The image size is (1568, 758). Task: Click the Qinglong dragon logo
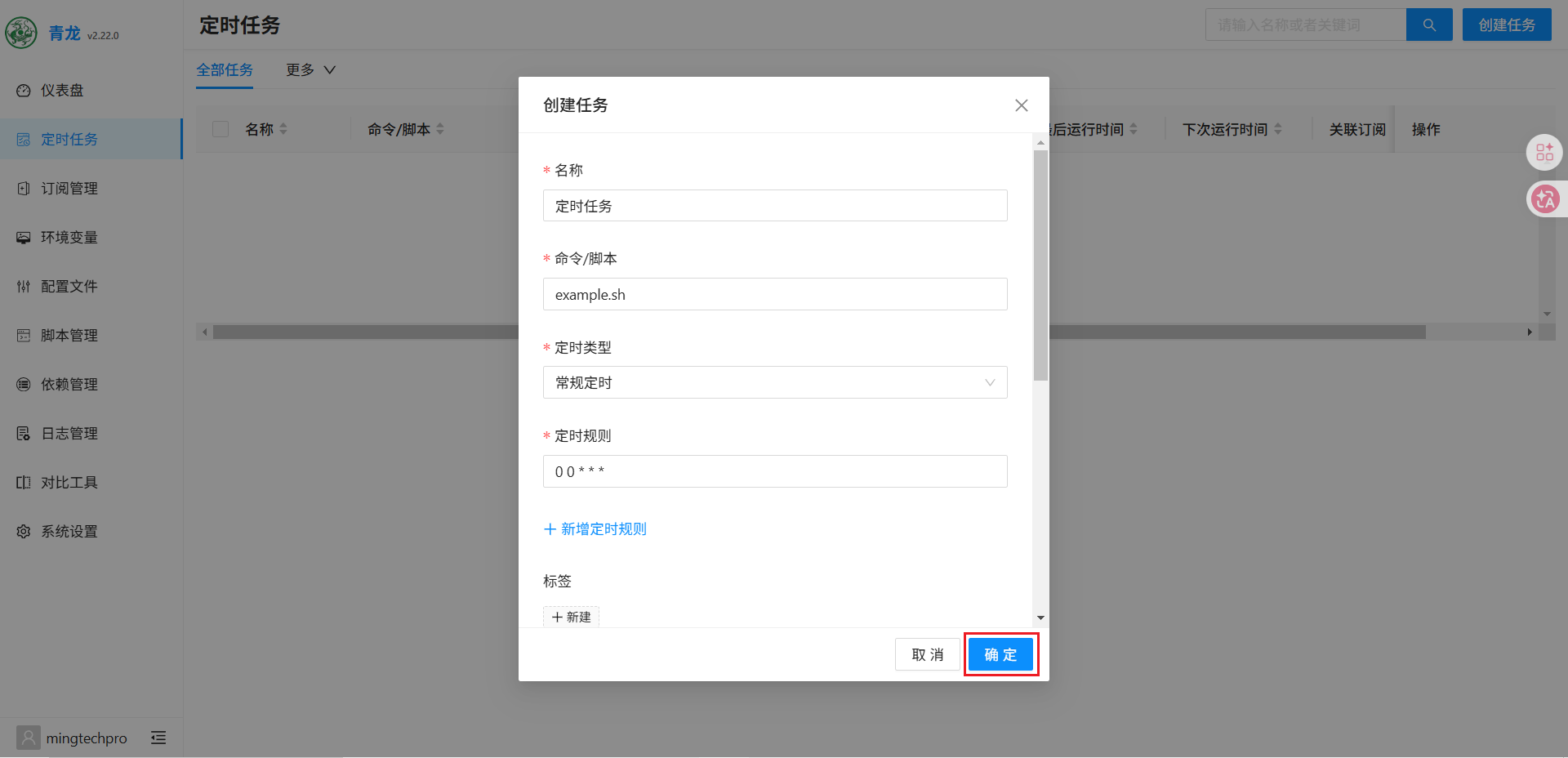click(21, 33)
